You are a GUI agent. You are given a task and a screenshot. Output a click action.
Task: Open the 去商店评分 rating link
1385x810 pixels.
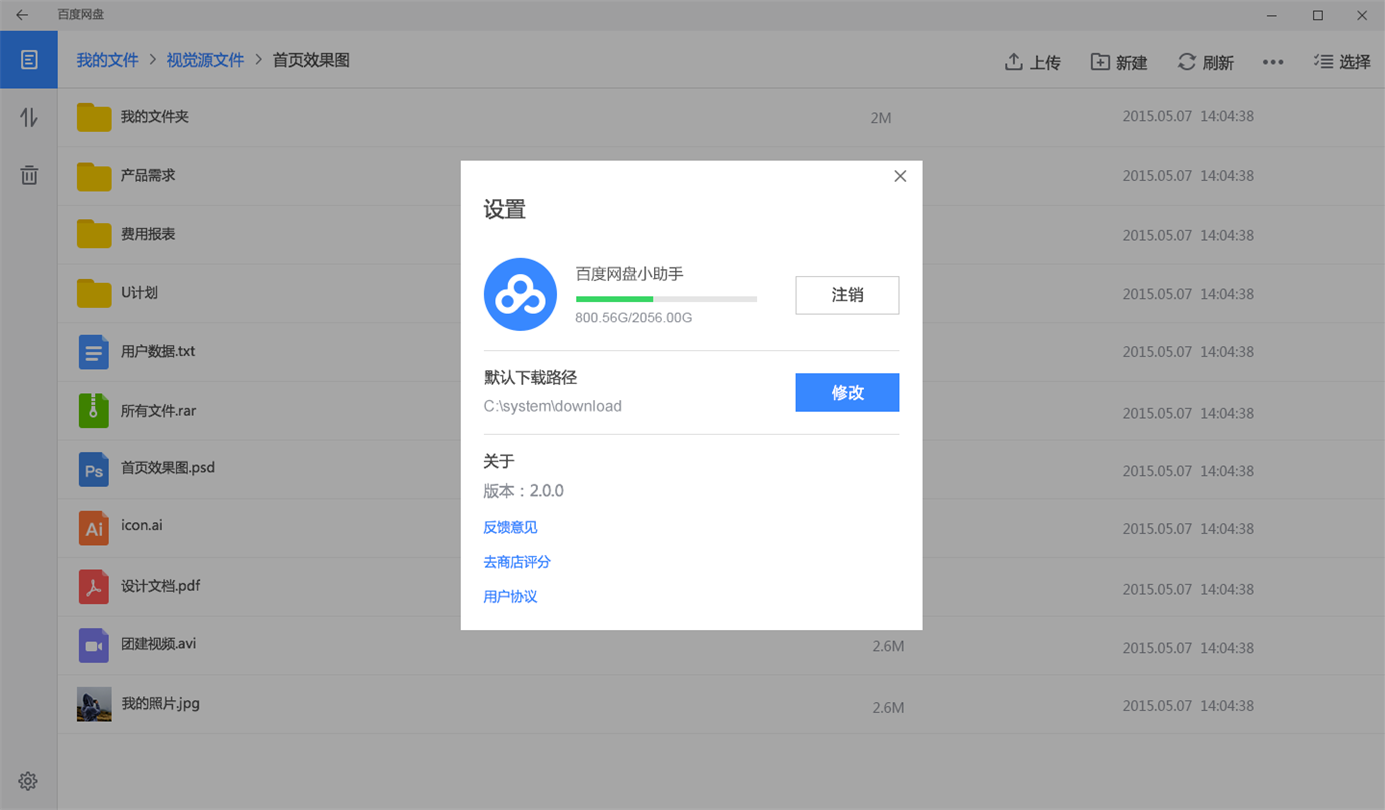[517, 562]
